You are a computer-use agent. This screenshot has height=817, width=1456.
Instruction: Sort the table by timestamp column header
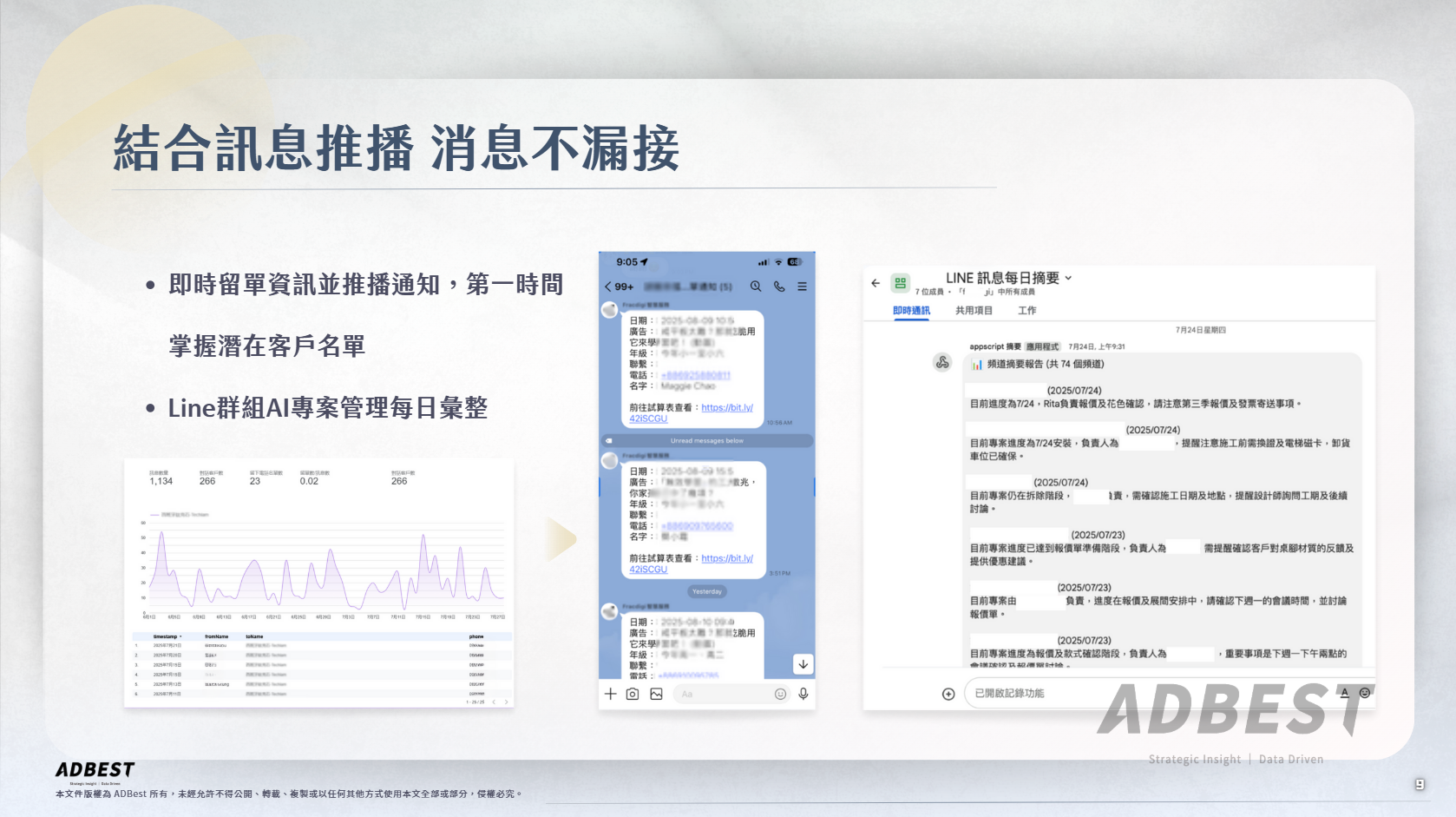(x=167, y=636)
